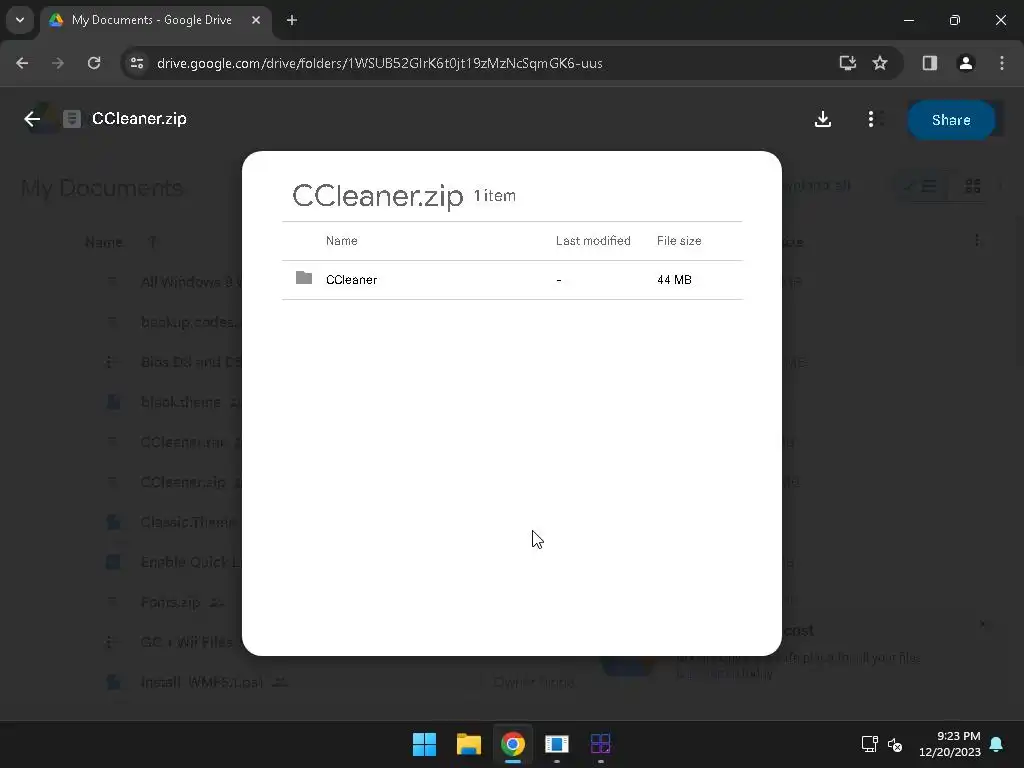Click the Chrome taskbar icon
Image resolution: width=1024 pixels, height=768 pixels.
click(513, 744)
